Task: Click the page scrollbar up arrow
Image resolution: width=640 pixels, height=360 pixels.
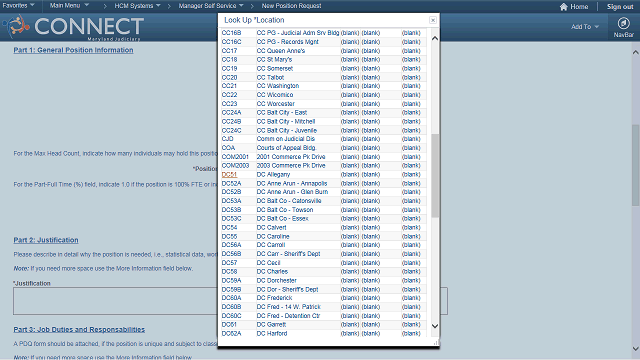Action: coord(636,52)
